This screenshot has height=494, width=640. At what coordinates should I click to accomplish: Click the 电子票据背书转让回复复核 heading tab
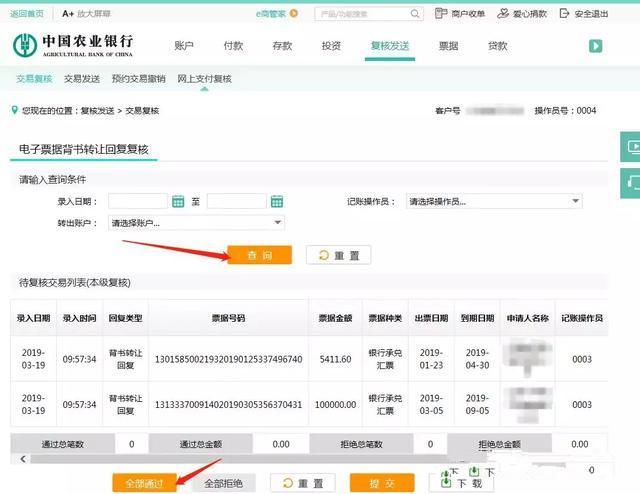(84, 149)
